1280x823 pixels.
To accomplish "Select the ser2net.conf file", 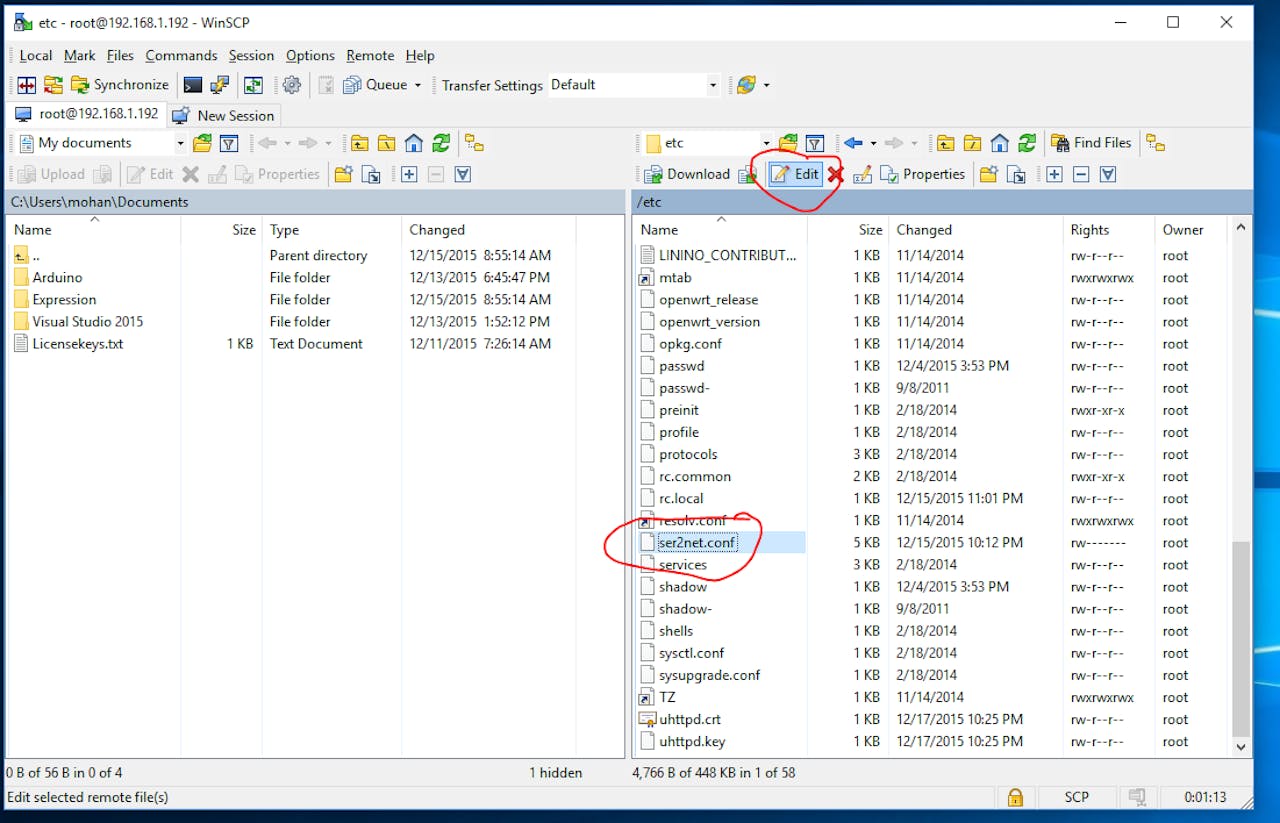I will coord(697,543).
